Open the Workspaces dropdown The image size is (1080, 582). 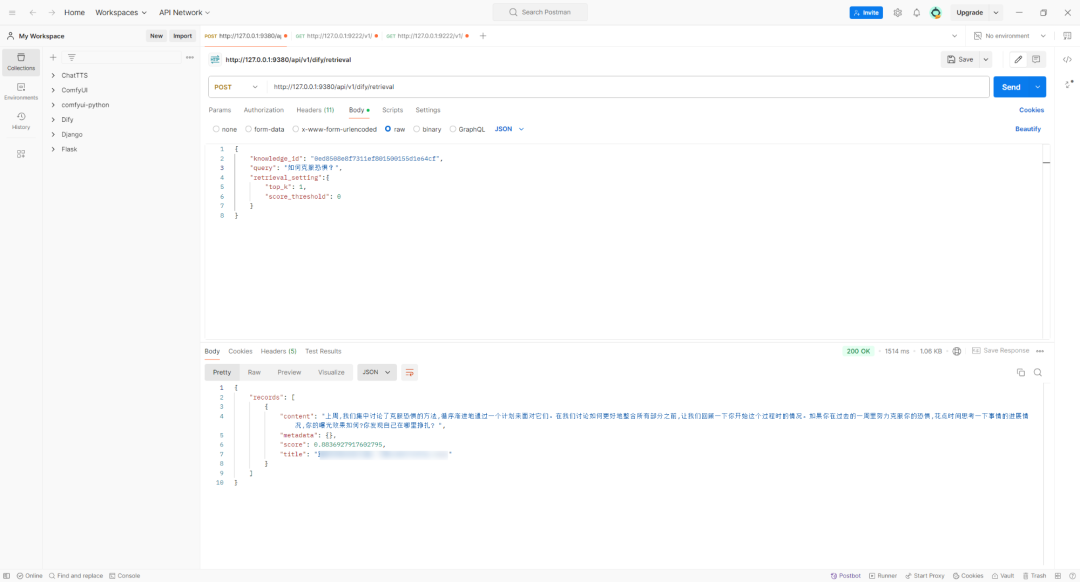pyautogui.click(x=121, y=12)
